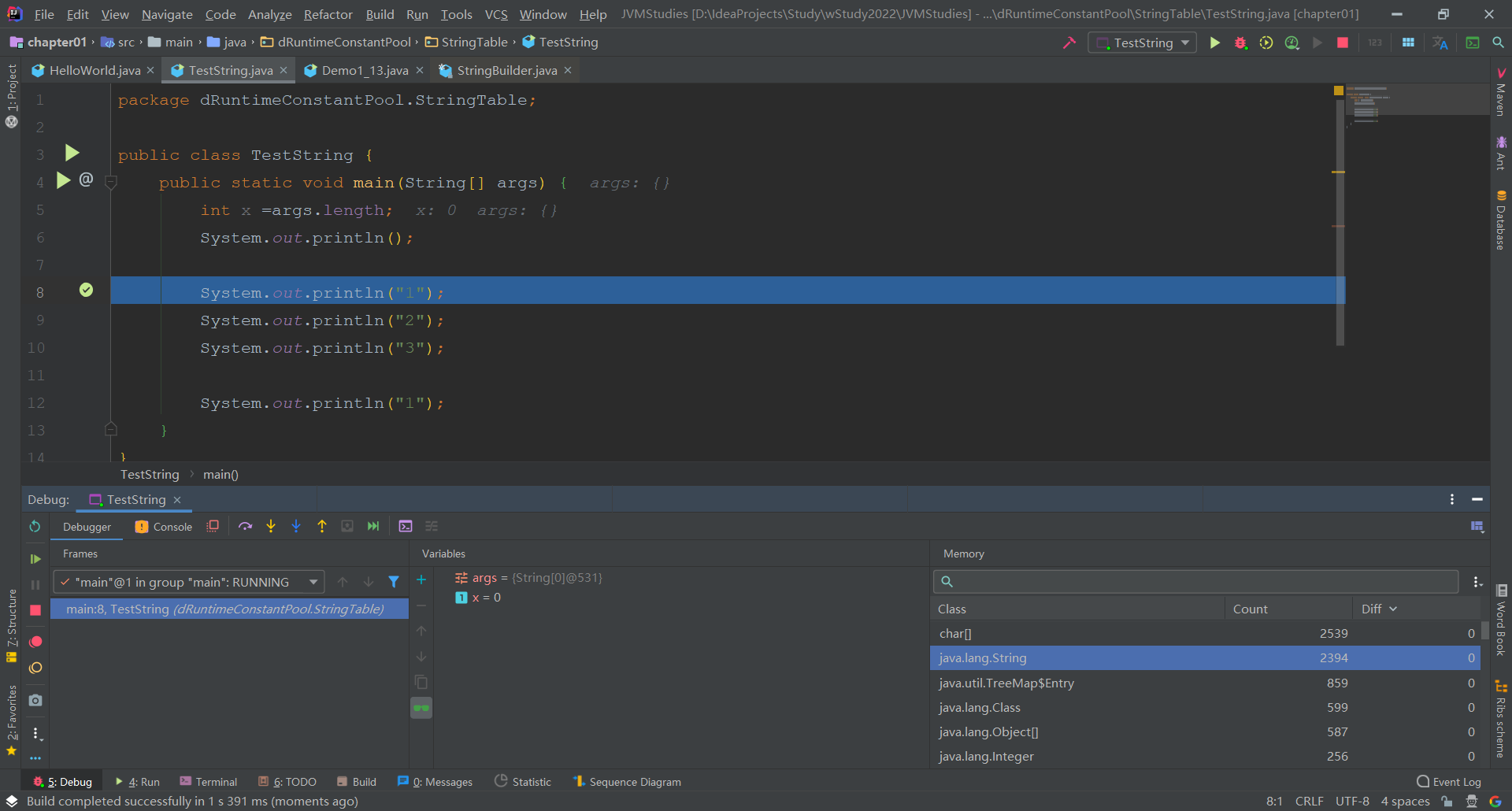
Task: Click the run gutter arrow on line 3
Action: tap(72, 153)
